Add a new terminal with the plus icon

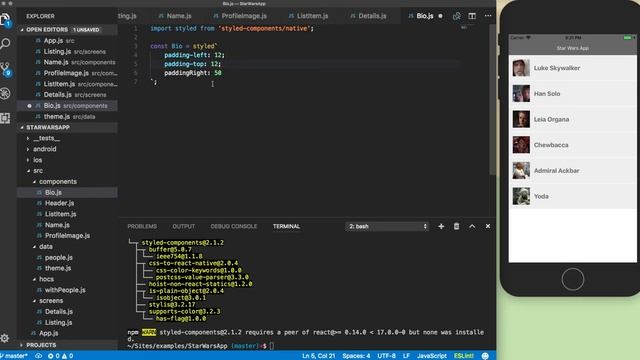[x=441, y=226]
